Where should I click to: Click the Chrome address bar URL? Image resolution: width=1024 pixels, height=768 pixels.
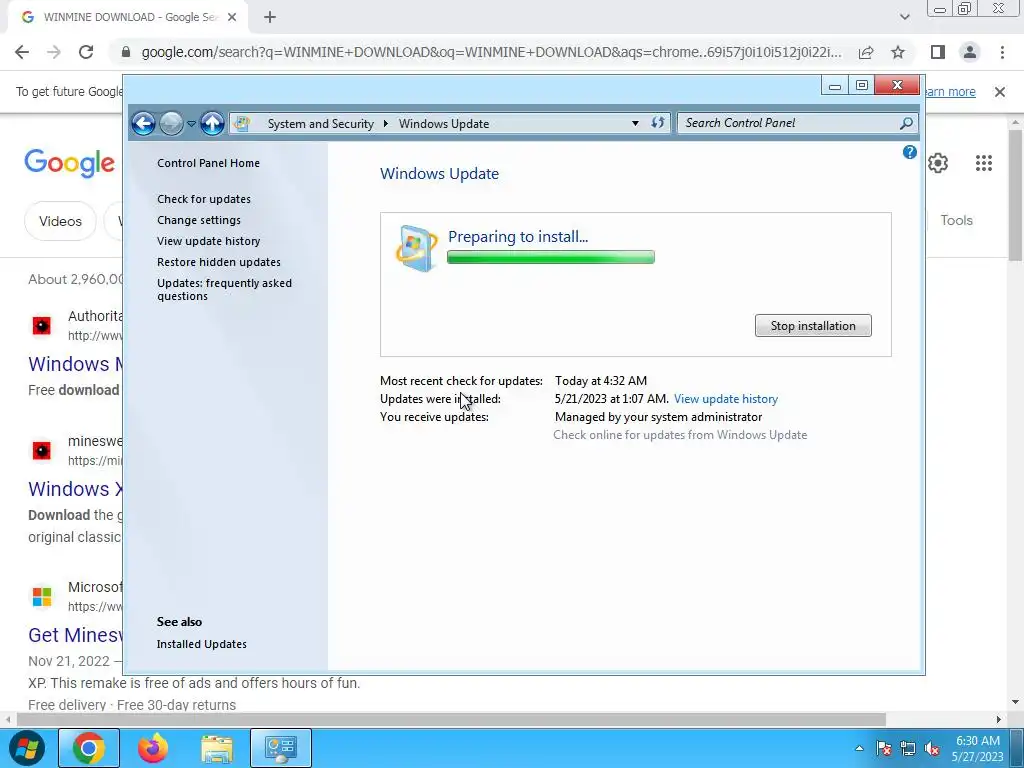(491, 52)
